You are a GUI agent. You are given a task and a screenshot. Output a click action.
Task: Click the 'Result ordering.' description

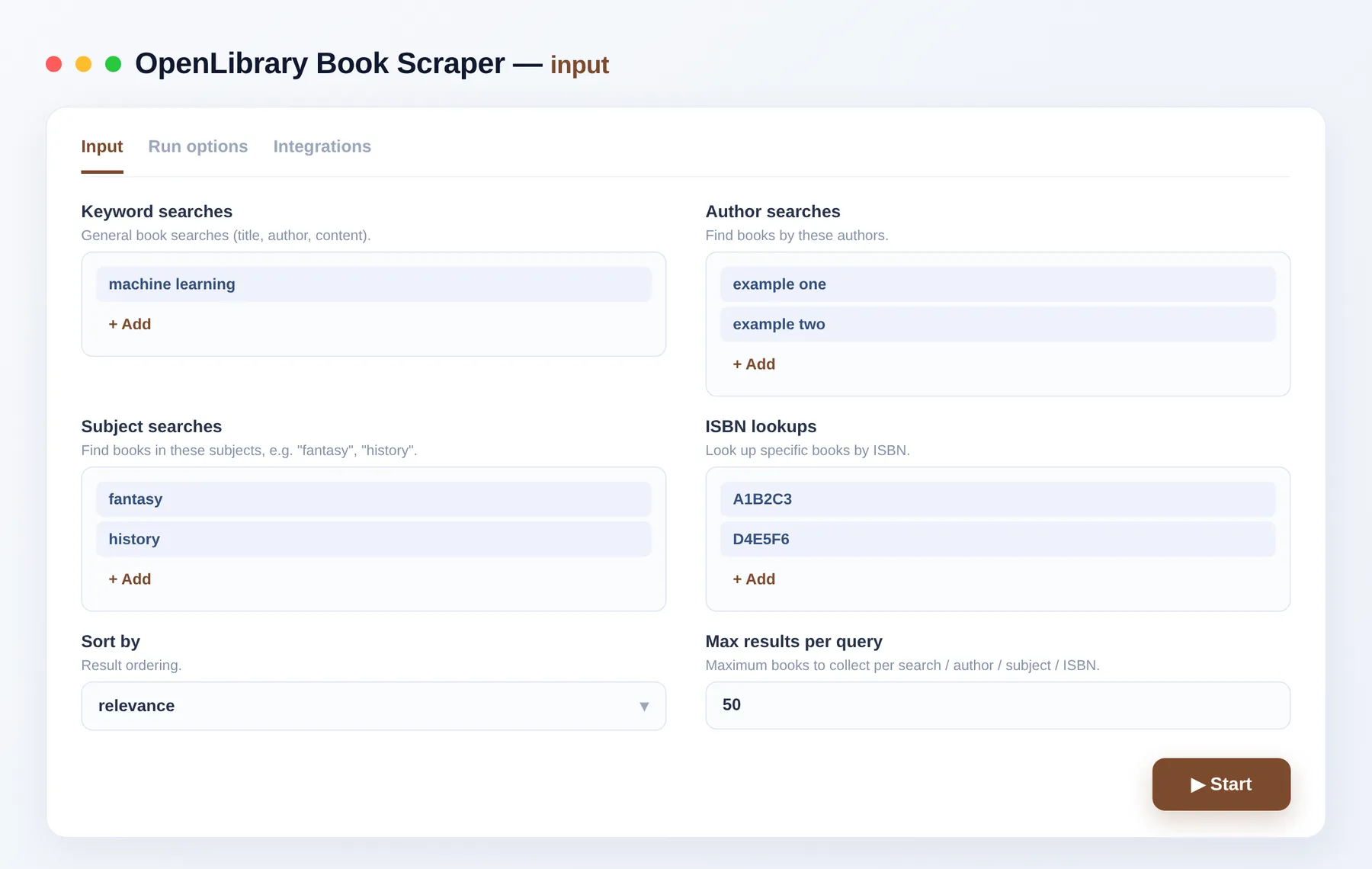[132, 665]
